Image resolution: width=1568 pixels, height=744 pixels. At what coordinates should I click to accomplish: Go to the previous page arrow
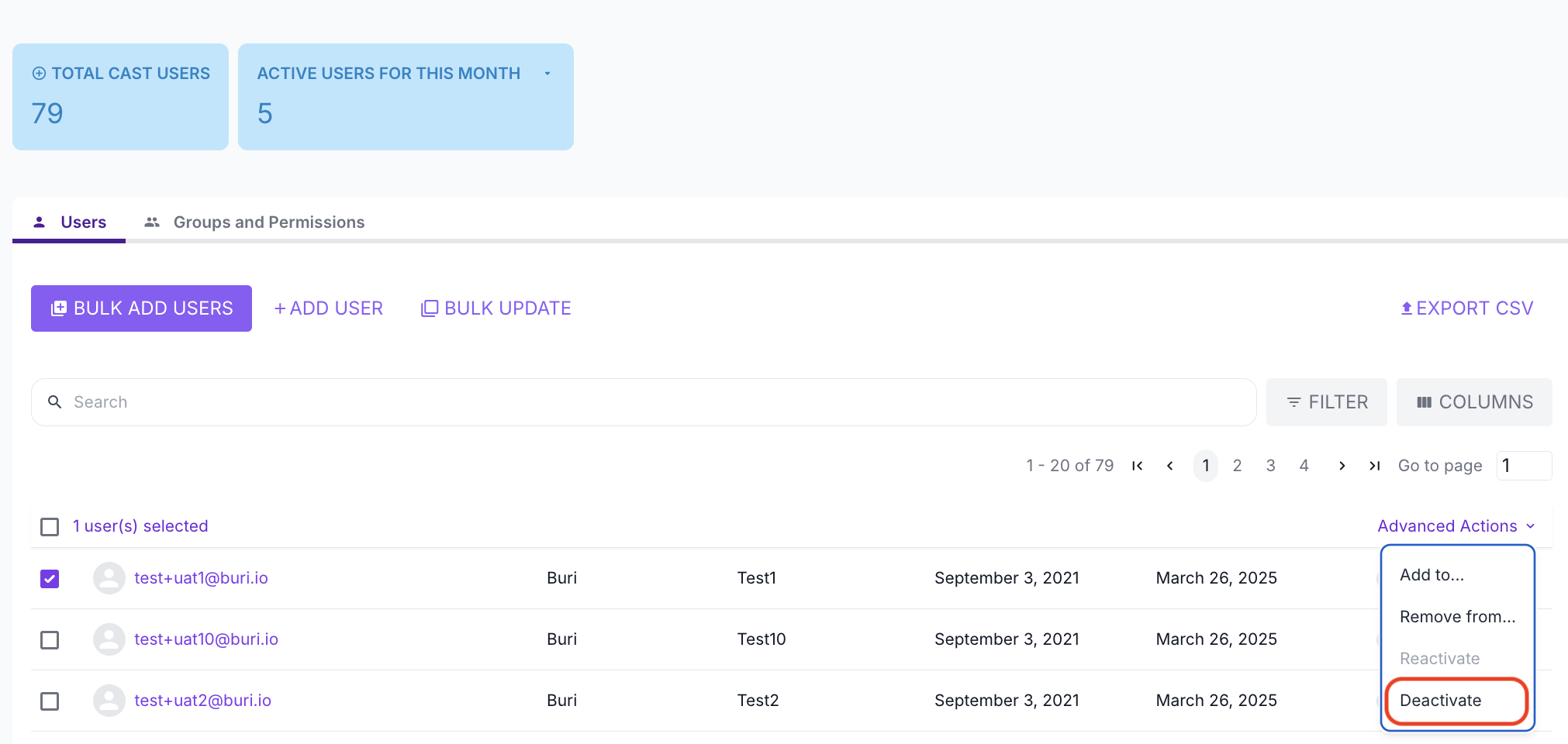[x=1170, y=466]
